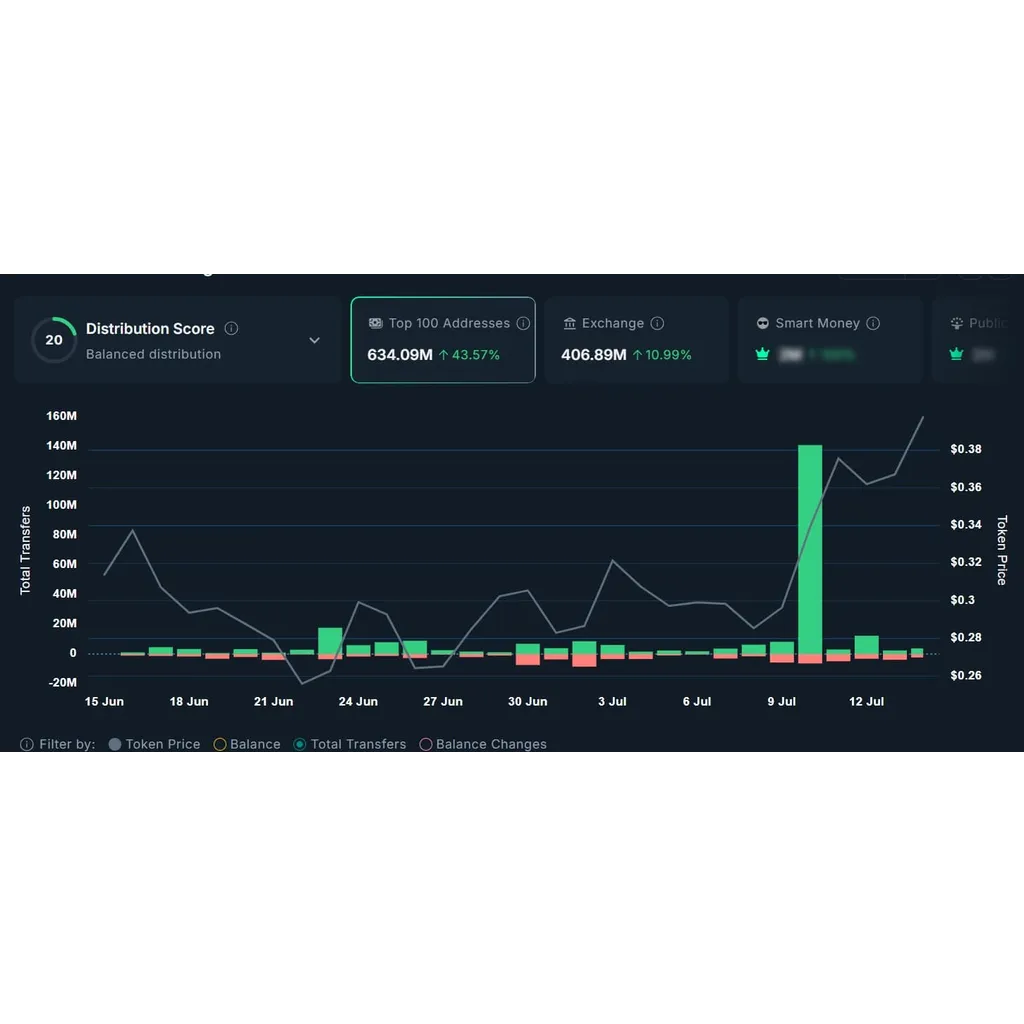Click the 15 Jun date label
This screenshot has height=1024, width=1024.
pyautogui.click(x=104, y=701)
